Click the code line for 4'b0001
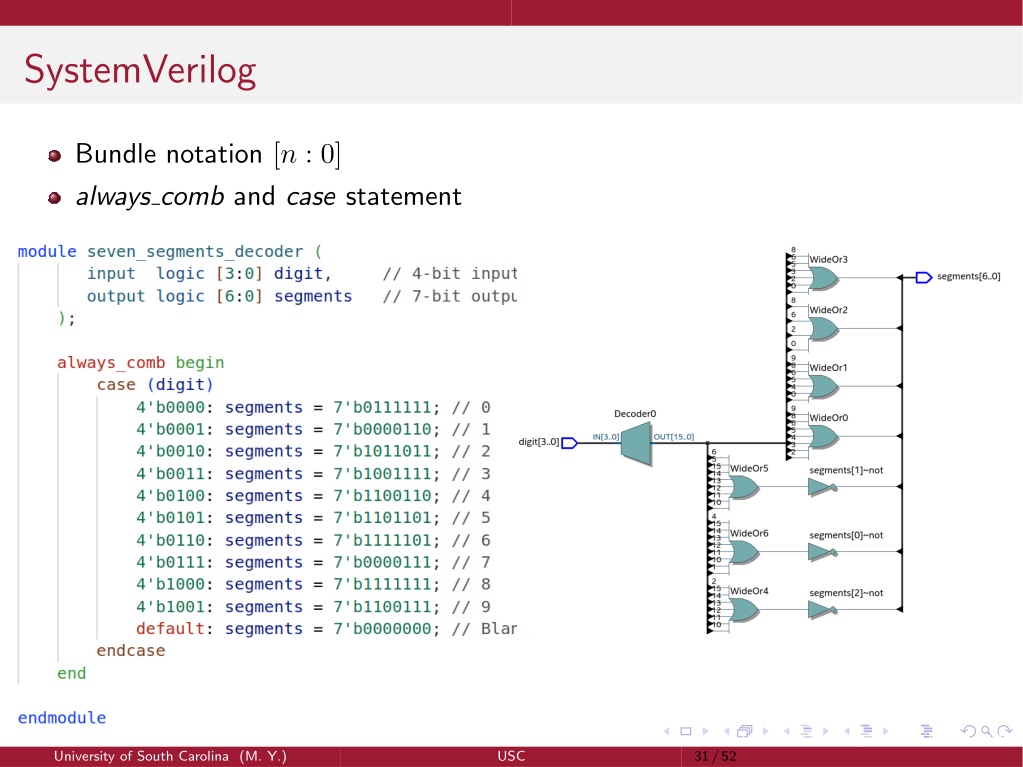The image size is (1023, 767). [313, 429]
